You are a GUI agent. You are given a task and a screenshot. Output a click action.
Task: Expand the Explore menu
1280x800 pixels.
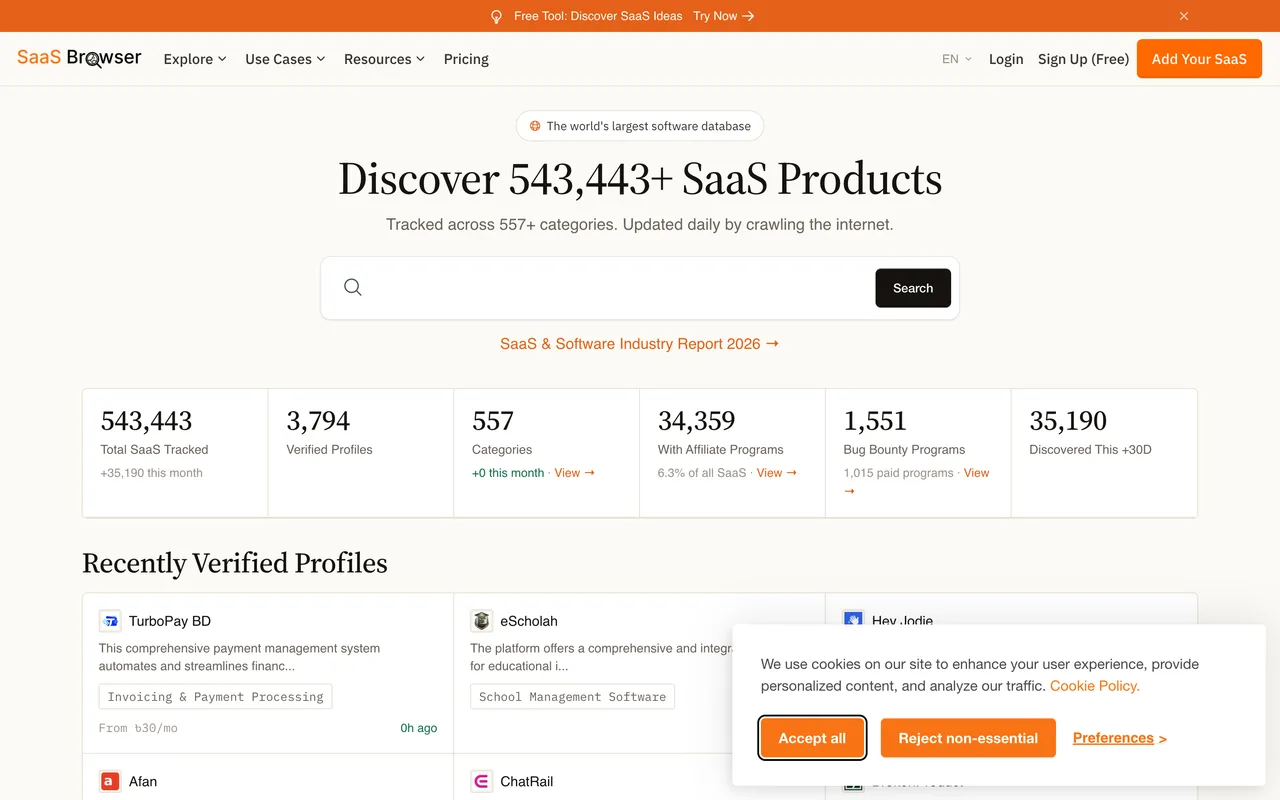pos(195,59)
